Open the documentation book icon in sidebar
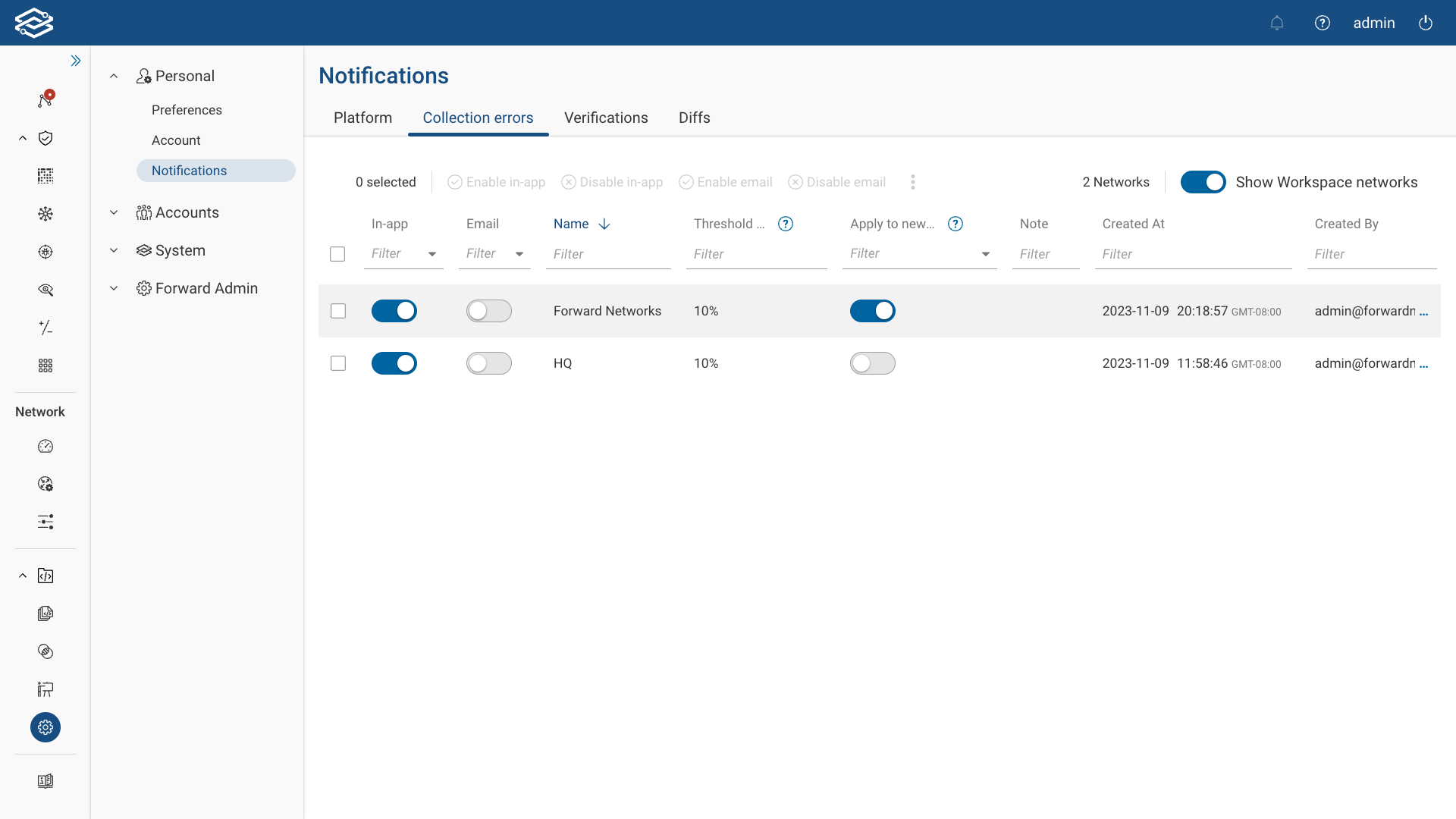The height and width of the screenshot is (819, 1456). (x=45, y=781)
